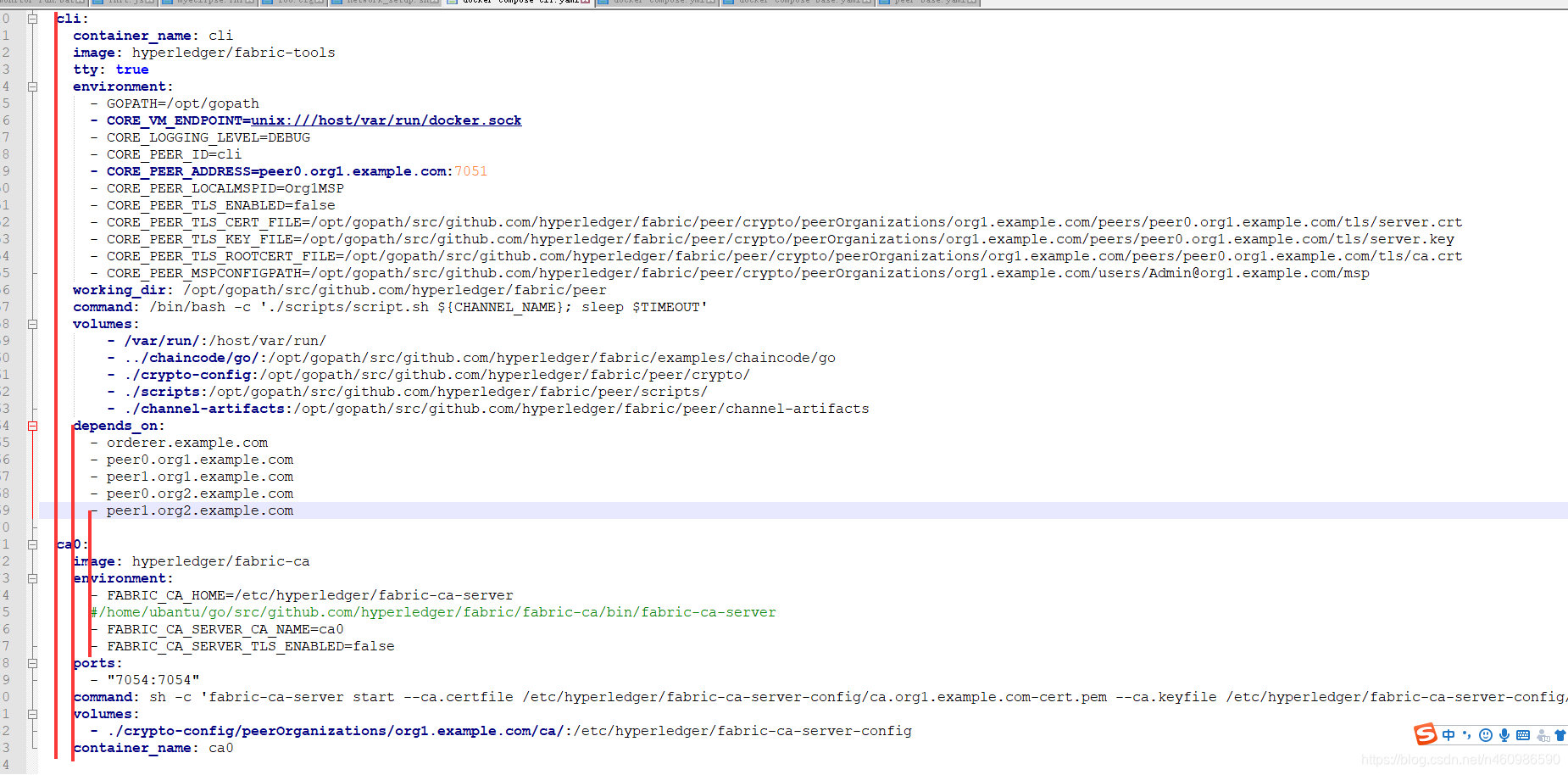
Task: Click the green commented fabric-ca-server path line
Action: pos(433,612)
